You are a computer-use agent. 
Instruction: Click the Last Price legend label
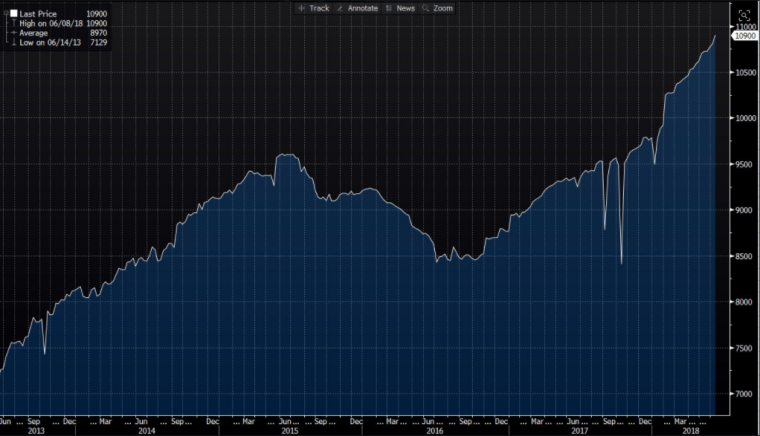(40, 14)
